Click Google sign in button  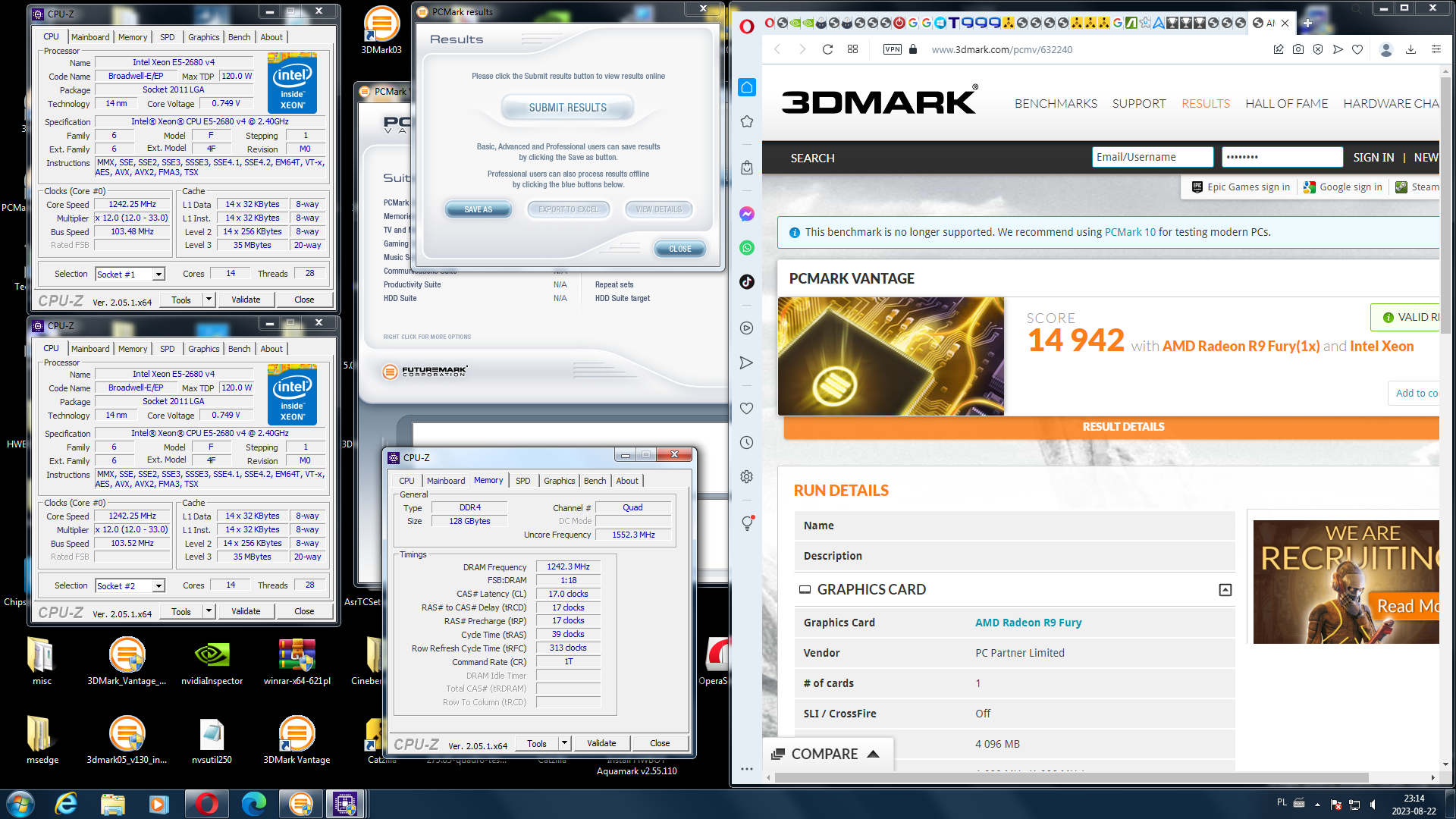(1342, 187)
